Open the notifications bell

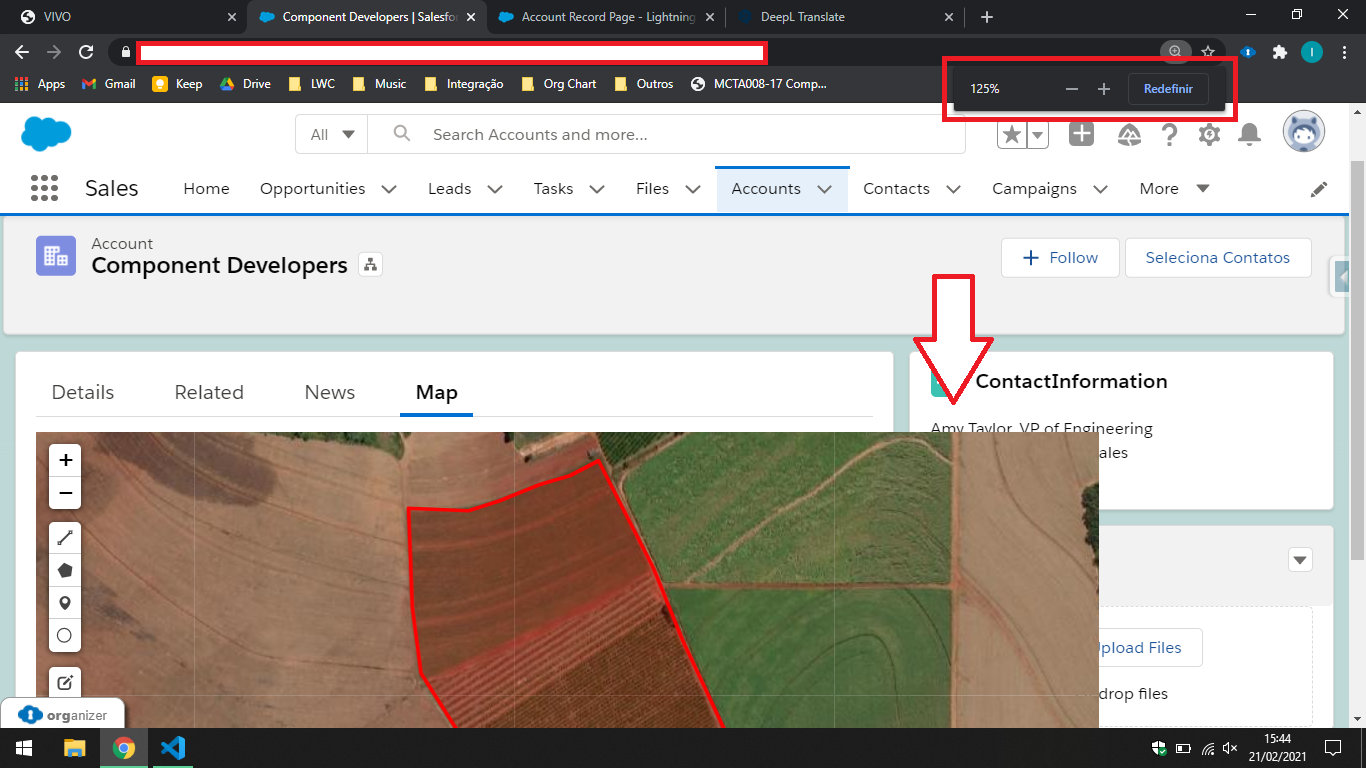1249,134
